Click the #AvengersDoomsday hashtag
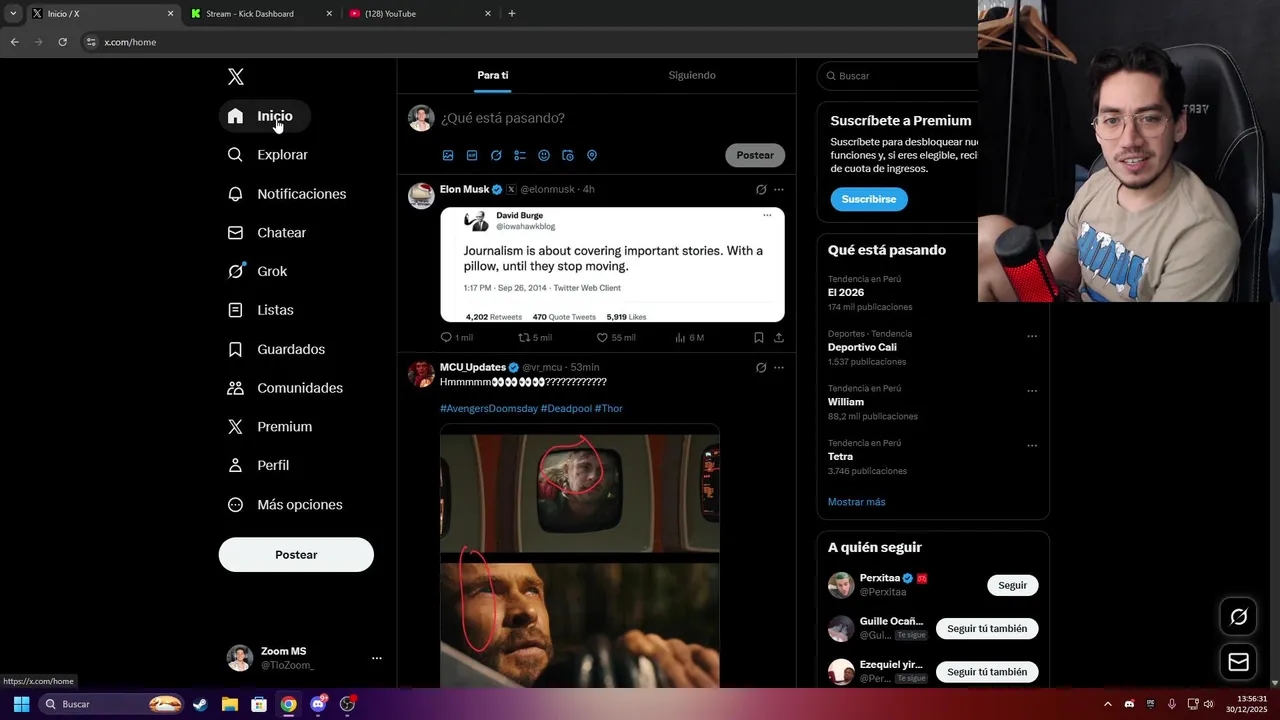 pos(489,409)
